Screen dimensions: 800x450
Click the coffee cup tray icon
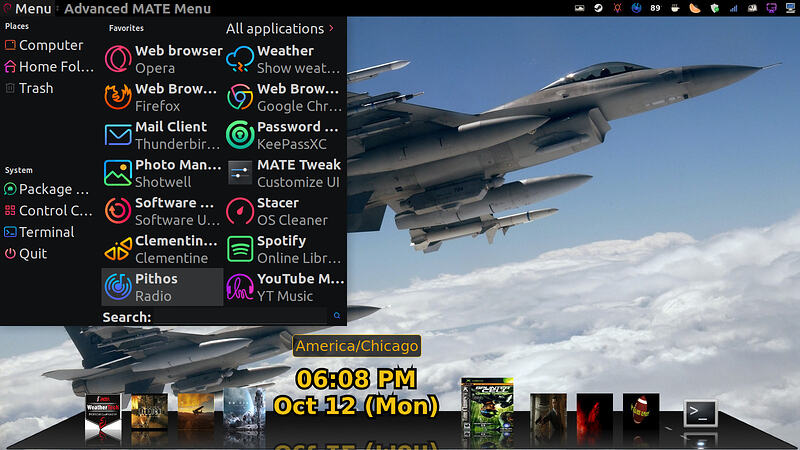pos(675,8)
